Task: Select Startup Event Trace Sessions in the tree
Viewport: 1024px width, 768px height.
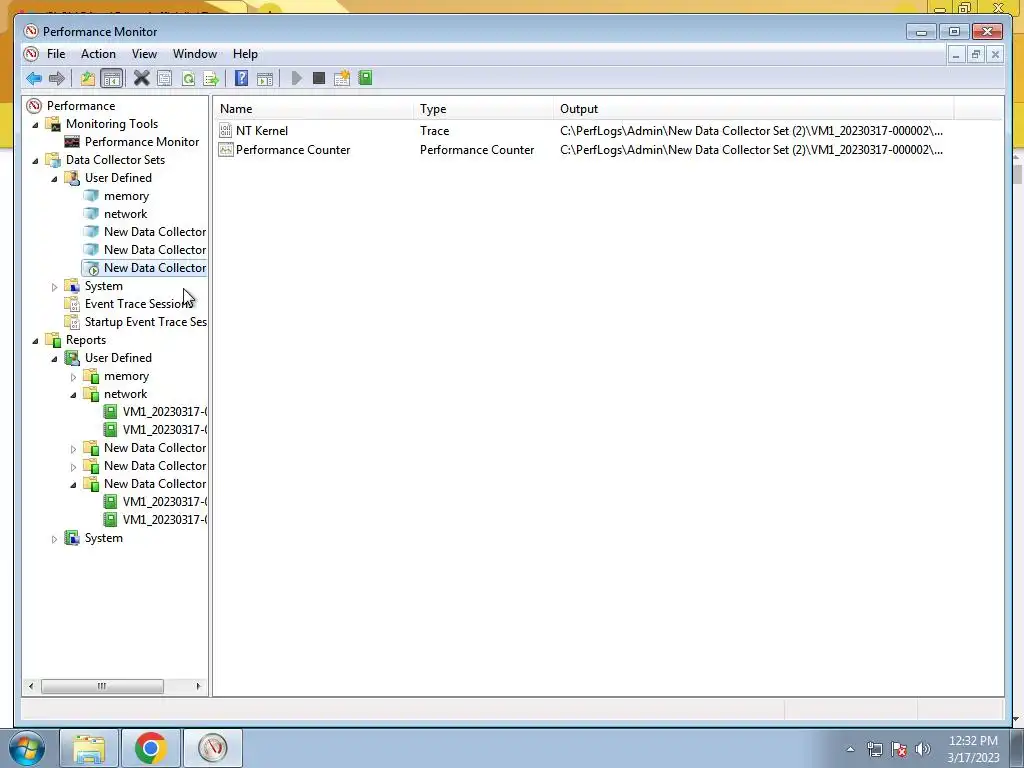Action: tap(146, 322)
